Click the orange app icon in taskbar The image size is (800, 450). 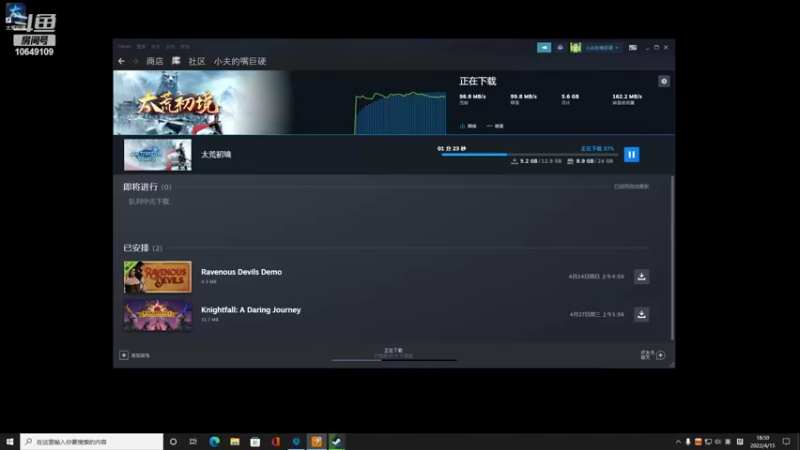coord(316,441)
